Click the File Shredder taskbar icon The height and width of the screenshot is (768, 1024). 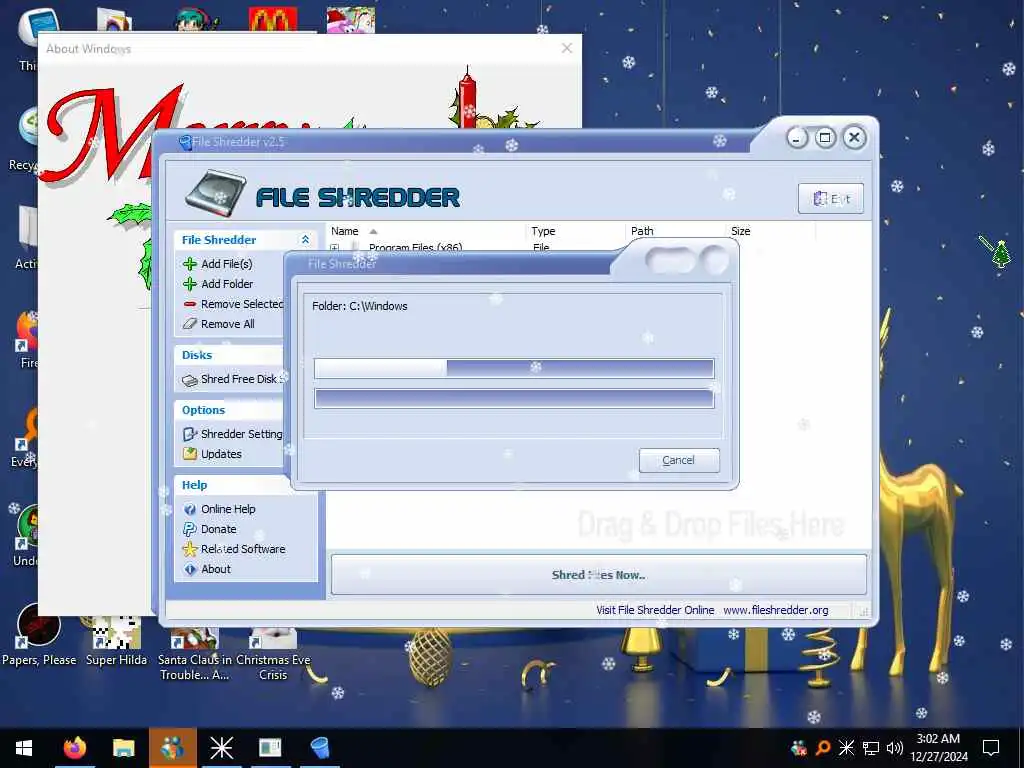(319, 747)
